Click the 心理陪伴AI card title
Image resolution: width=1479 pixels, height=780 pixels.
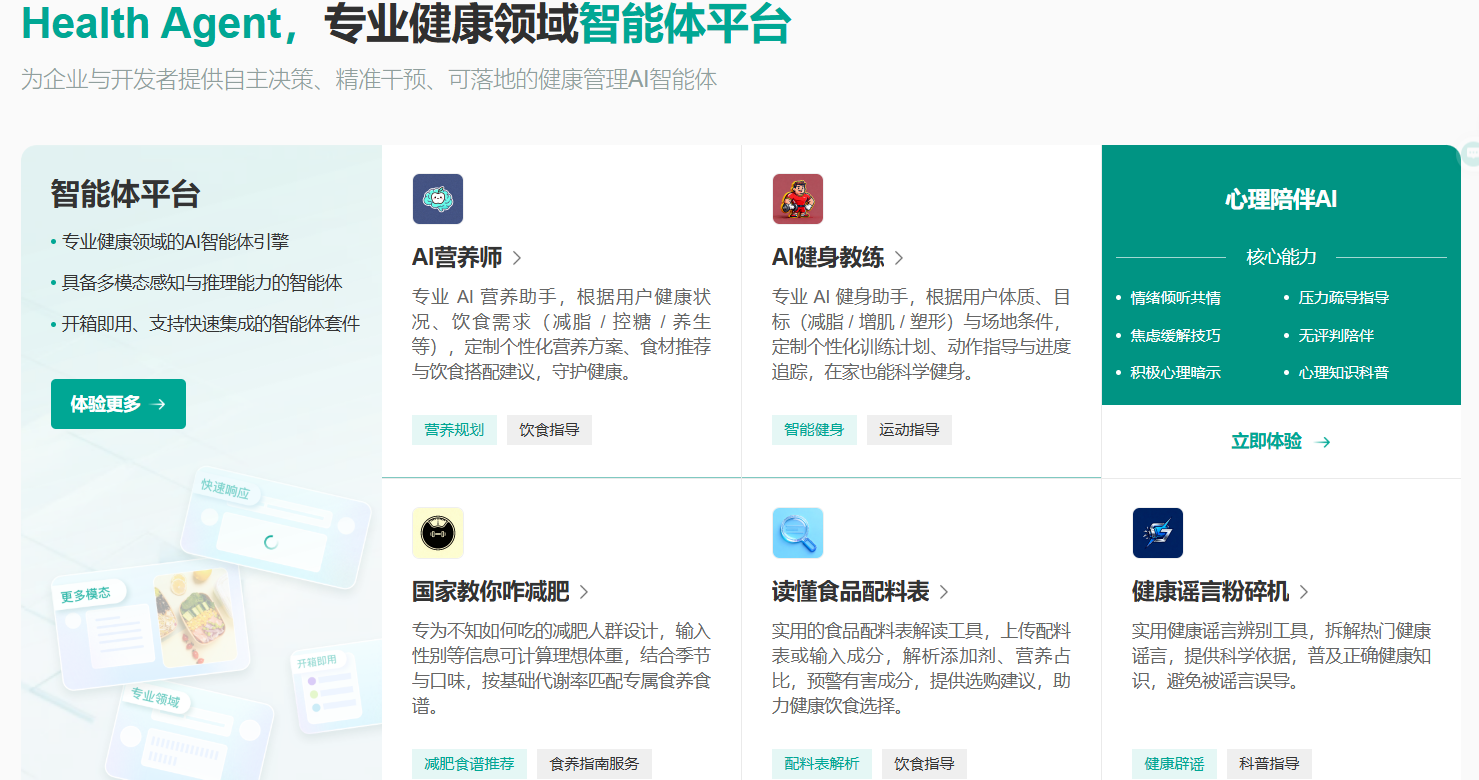click(1281, 199)
